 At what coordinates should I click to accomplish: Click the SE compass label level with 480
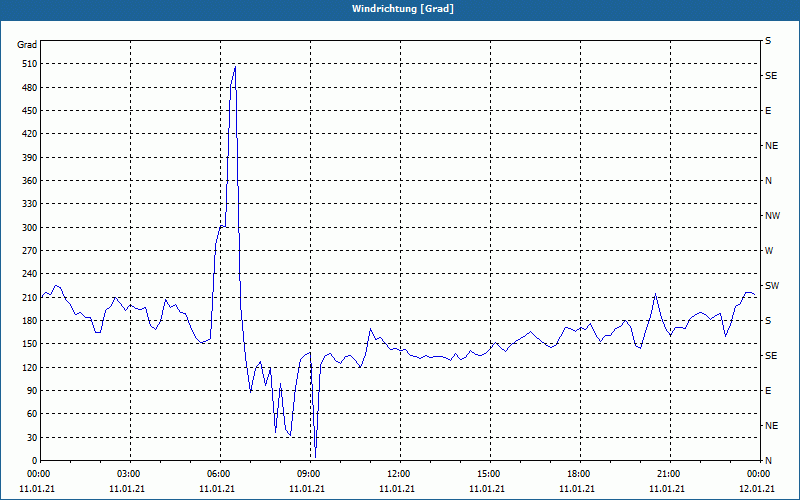pyautogui.click(x=771, y=76)
